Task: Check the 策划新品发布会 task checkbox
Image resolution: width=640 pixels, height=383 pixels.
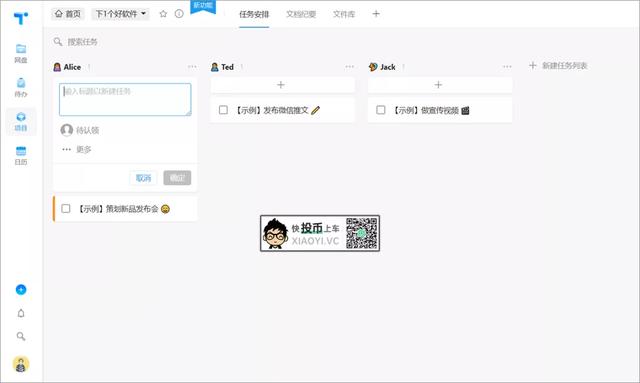Action: click(66, 209)
